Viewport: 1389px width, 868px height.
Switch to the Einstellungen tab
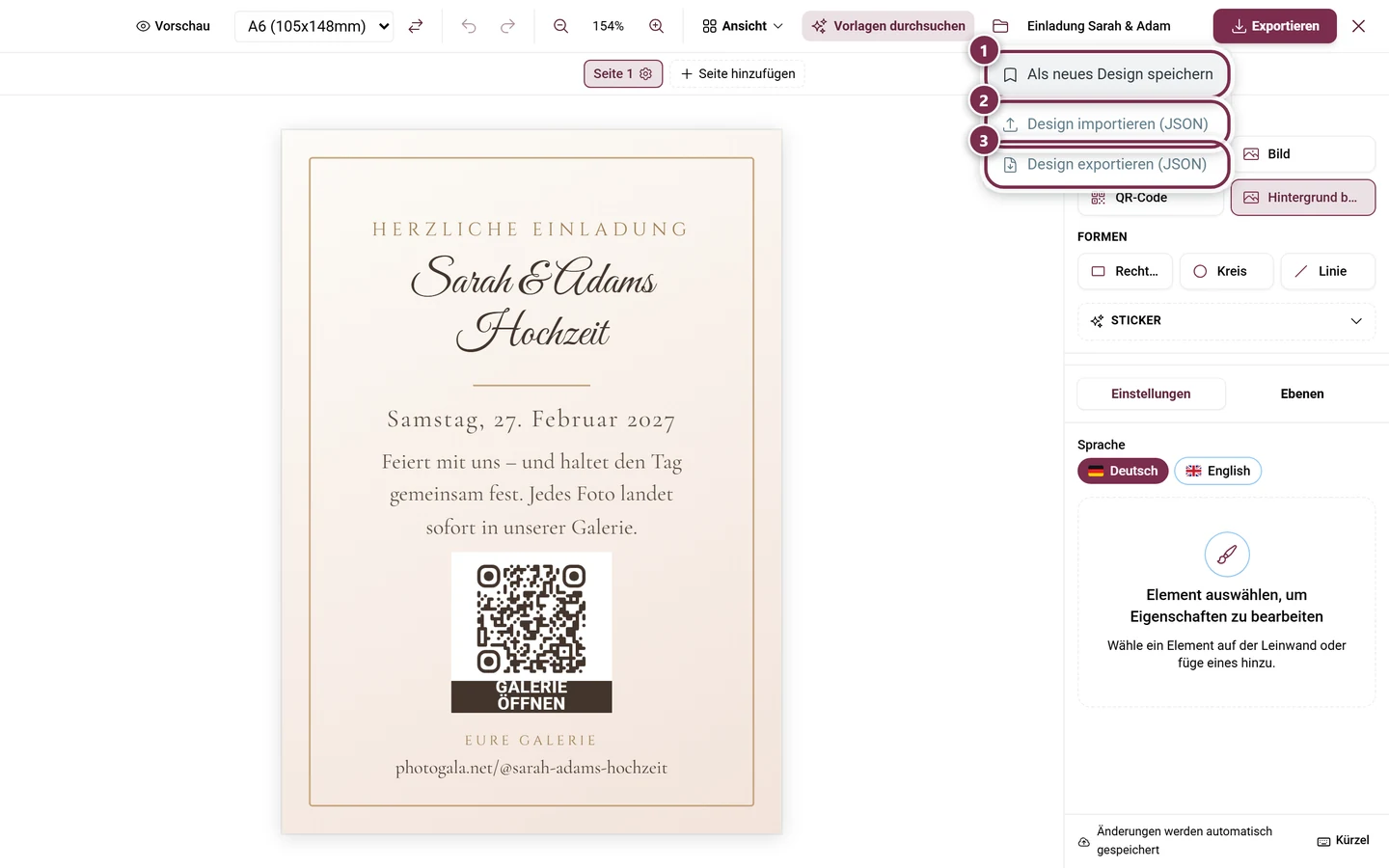tap(1151, 393)
